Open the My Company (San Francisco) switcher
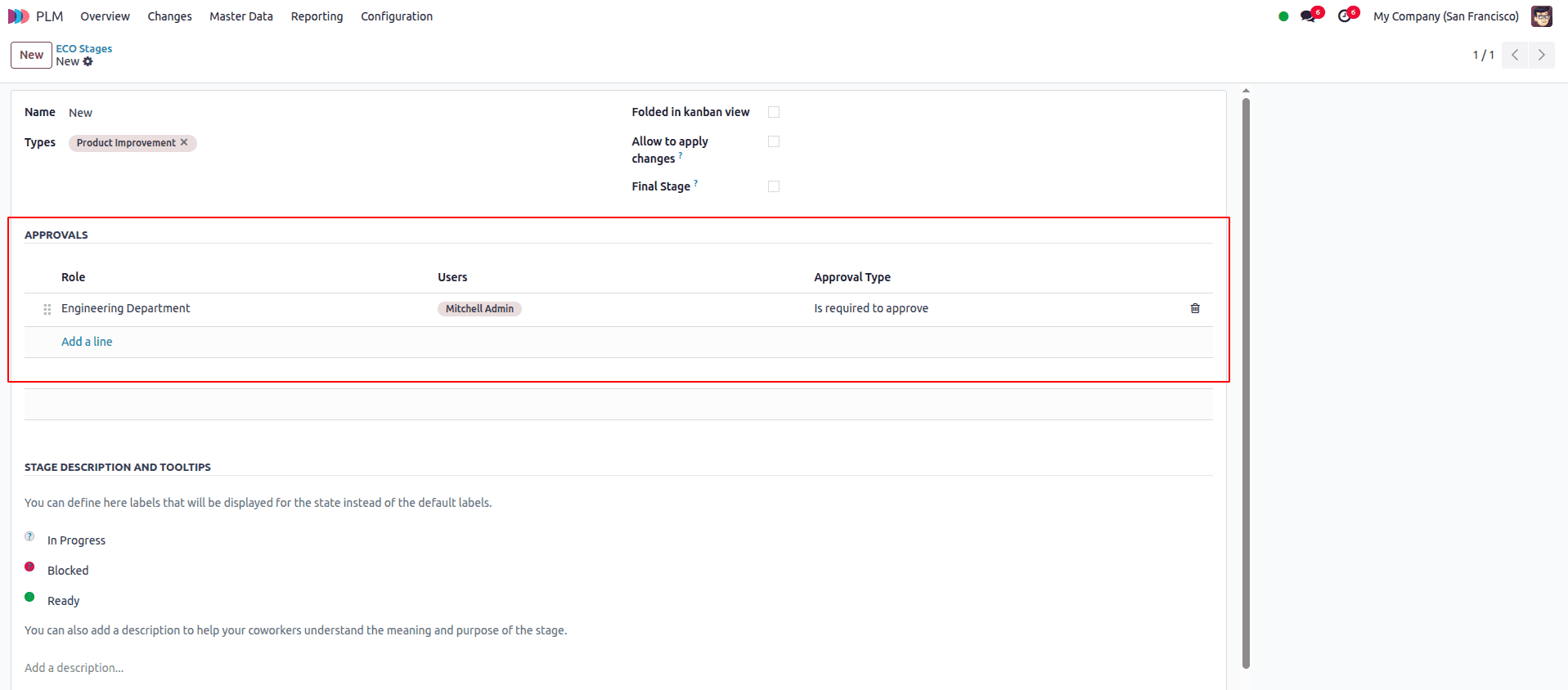This screenshot has height=690, width=1568. [1445, 16]
